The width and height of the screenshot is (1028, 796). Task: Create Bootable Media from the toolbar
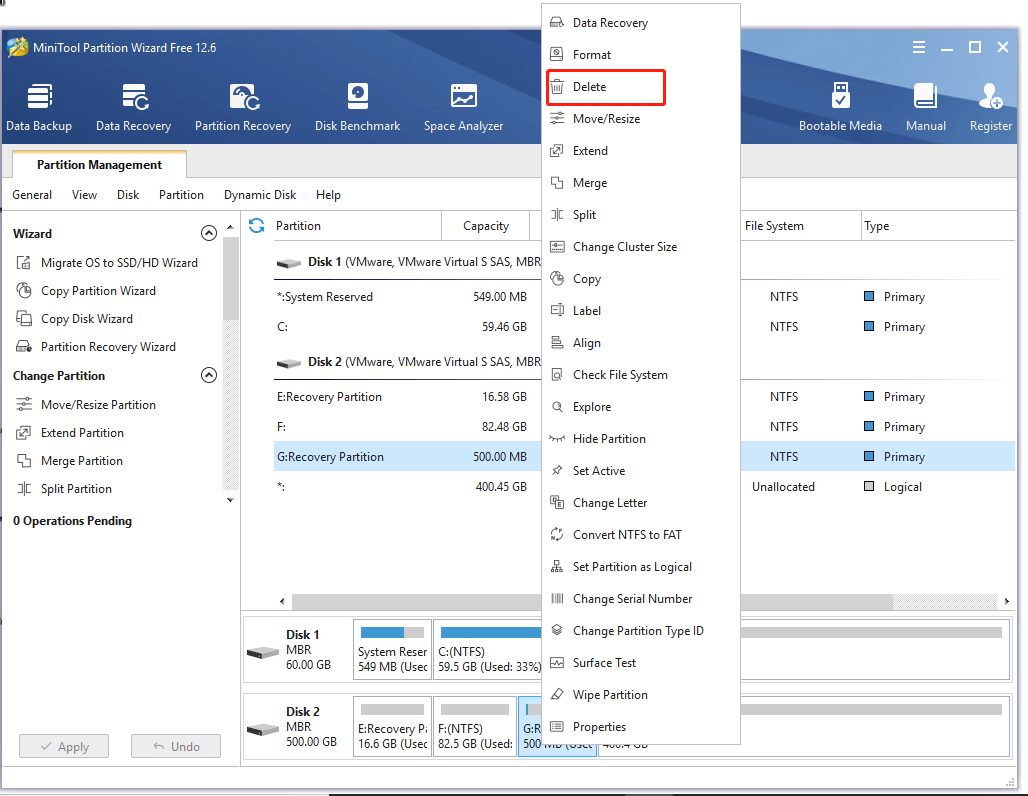pos(840,107)
